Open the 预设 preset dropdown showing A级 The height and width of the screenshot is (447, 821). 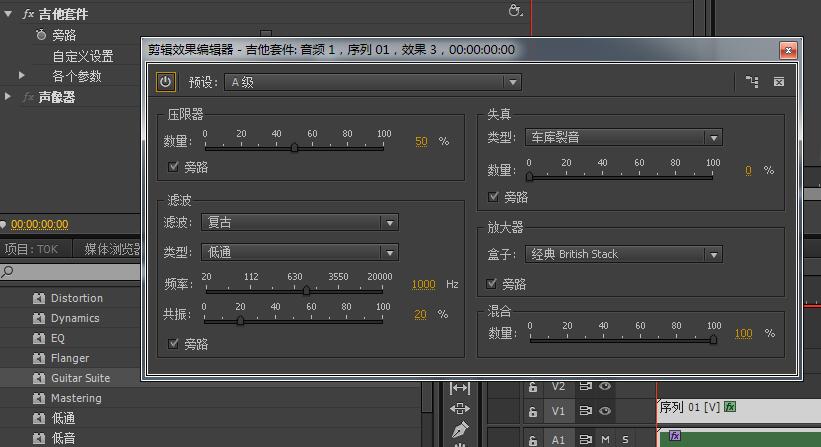(x=373, y=82)
